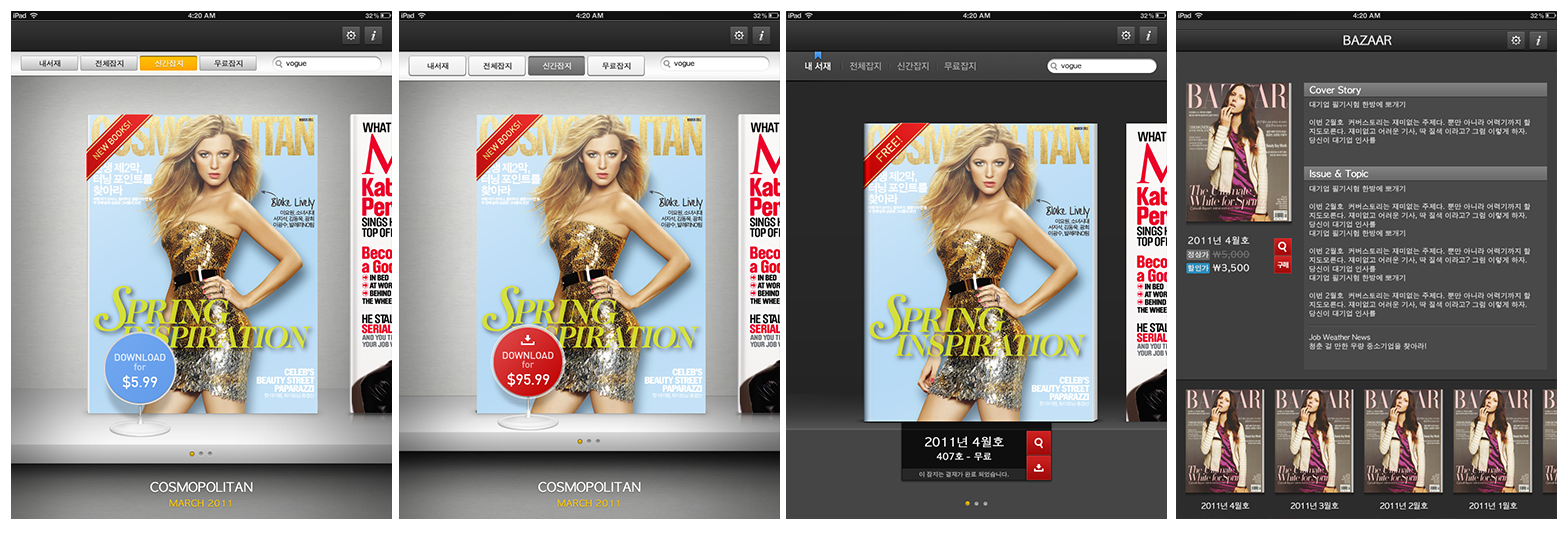The height and width of the screenshot is (533, 1568).
Task: Tap the red preview magnifier beside 2011년 4월호 407호
Action: pyautogui.click(x=1039, y=442)
